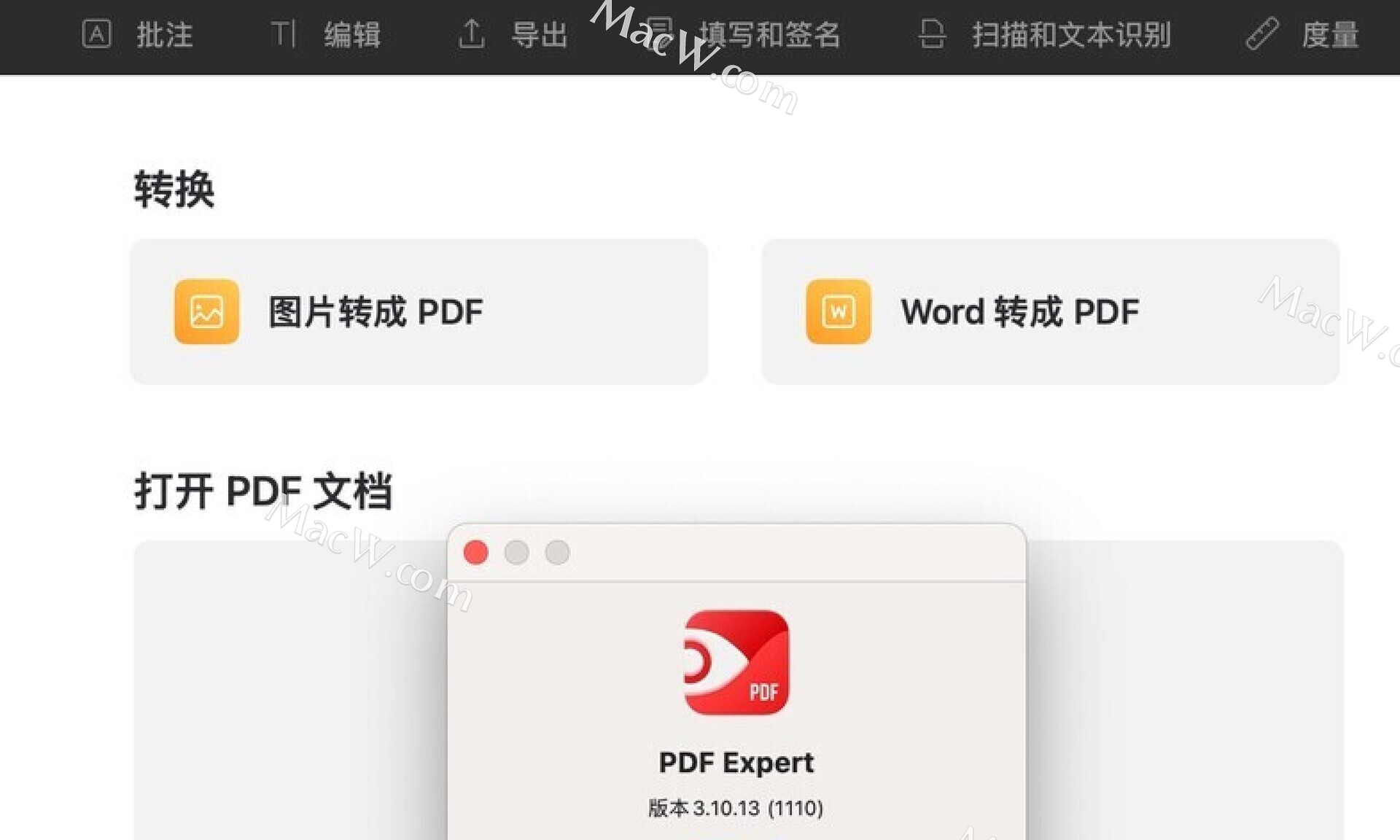
Task: Click the PDF Expert app logo
Action: tap(736, 663)
